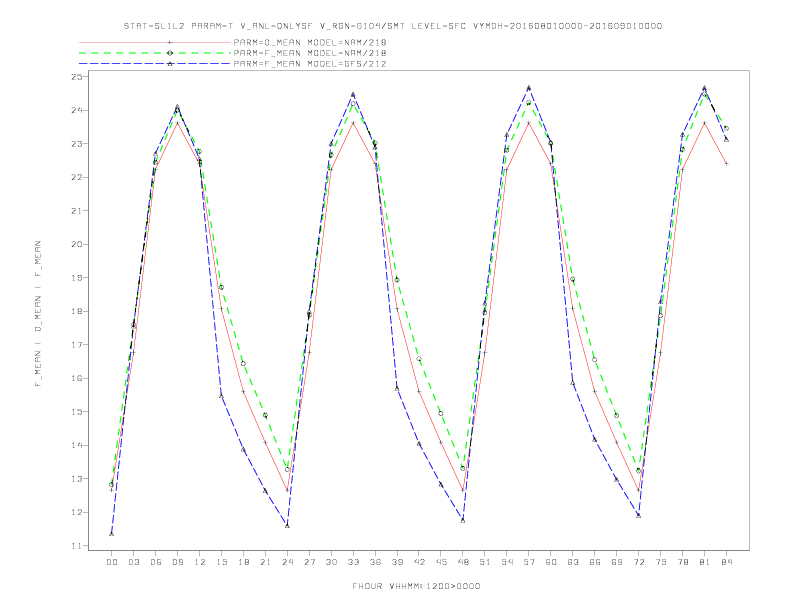The image size is (792, 612).
Task: Click y-axis tick label 19
Action: [x=77, y=278]
